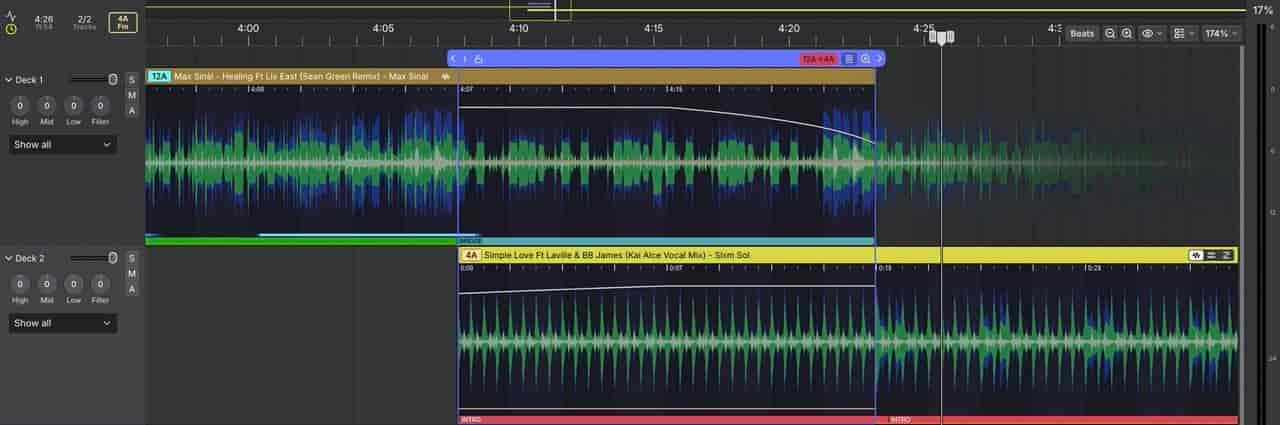
Task: Open Deck 1 'Show all' dropdown
Action: [63, 144]
